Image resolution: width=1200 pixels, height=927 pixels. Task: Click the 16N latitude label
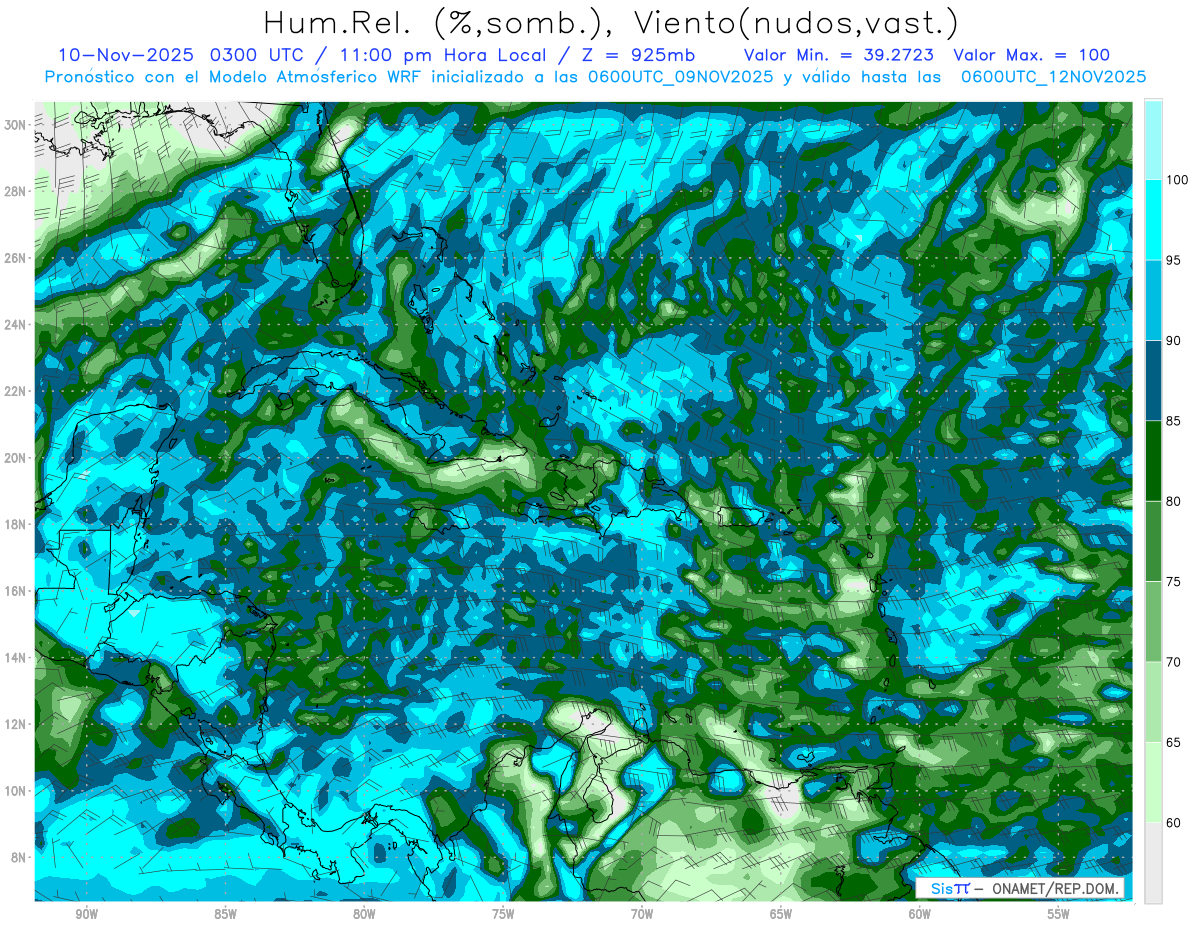tap(16, 591)
